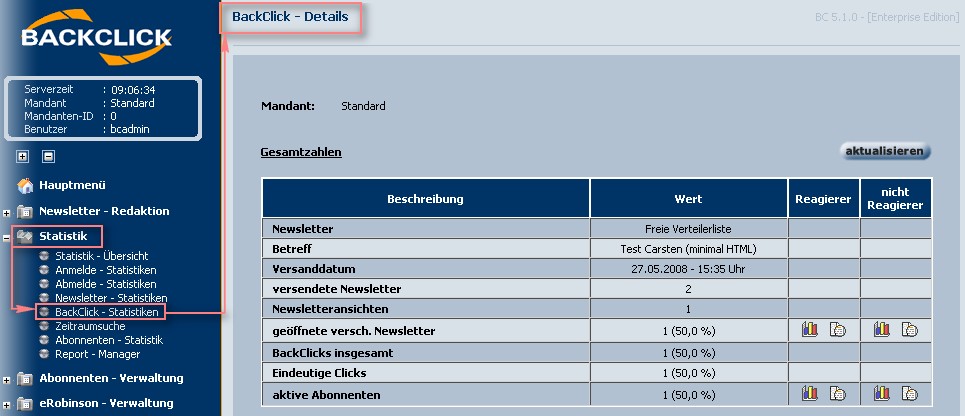The height and width of the screenshot is (416, 965).
Task: Open Reagierer chart for geöffnete versch. Newsletter
Action: pyautogui.click(x=810, y=330)
